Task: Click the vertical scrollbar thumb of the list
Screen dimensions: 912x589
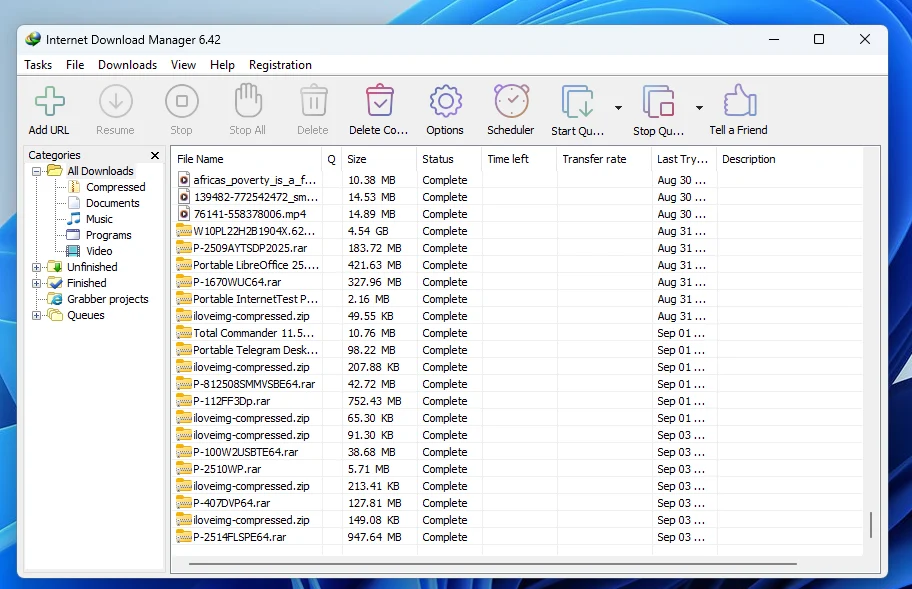Action: pos(871,524)
